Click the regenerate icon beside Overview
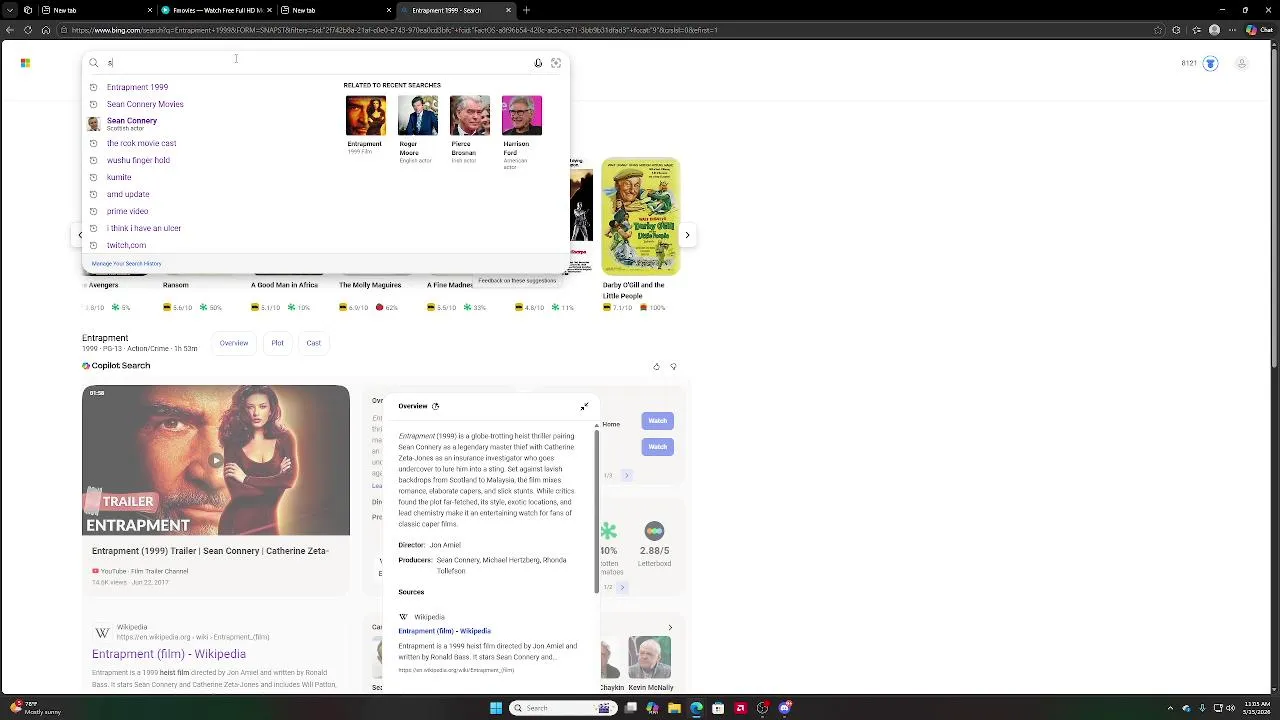 point(435,406)
